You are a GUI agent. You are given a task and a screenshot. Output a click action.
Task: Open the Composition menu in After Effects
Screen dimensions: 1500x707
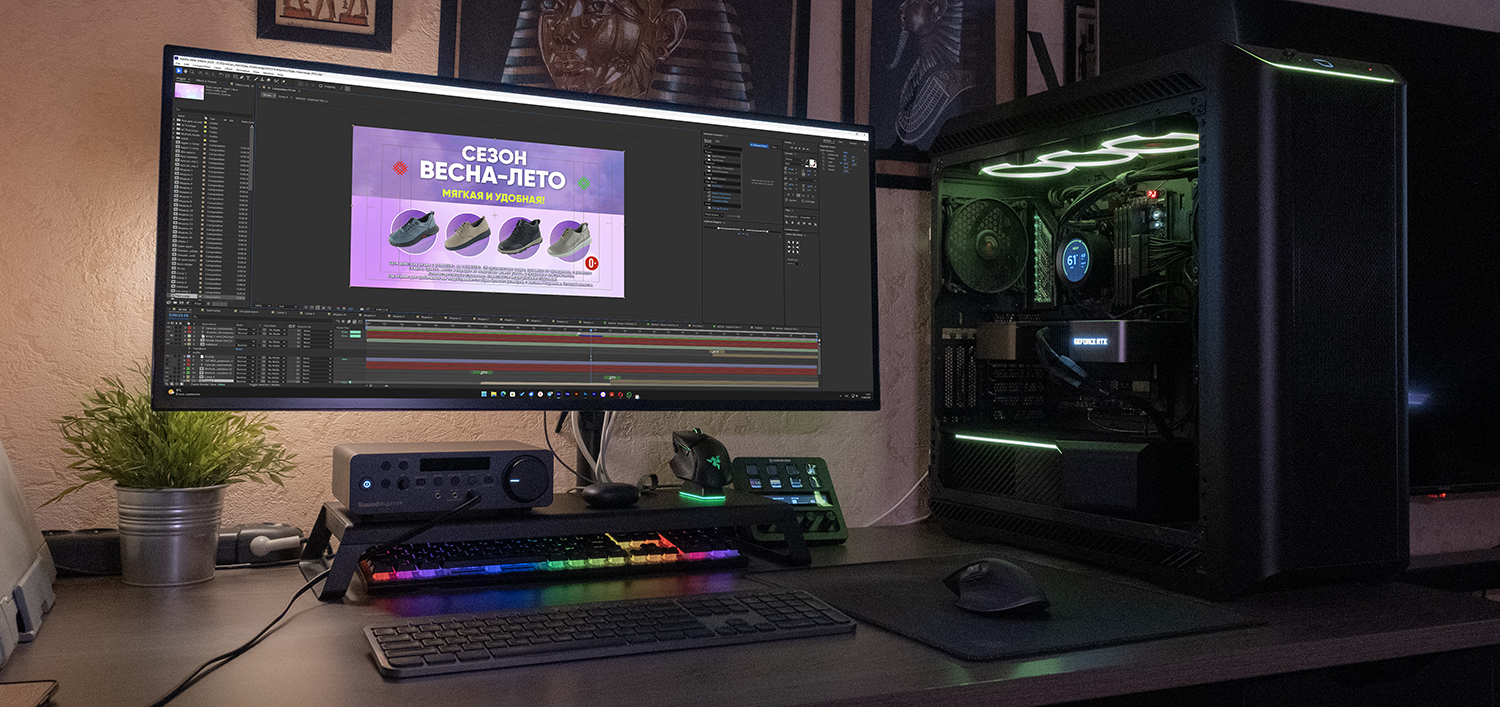[x=201, y=66]
